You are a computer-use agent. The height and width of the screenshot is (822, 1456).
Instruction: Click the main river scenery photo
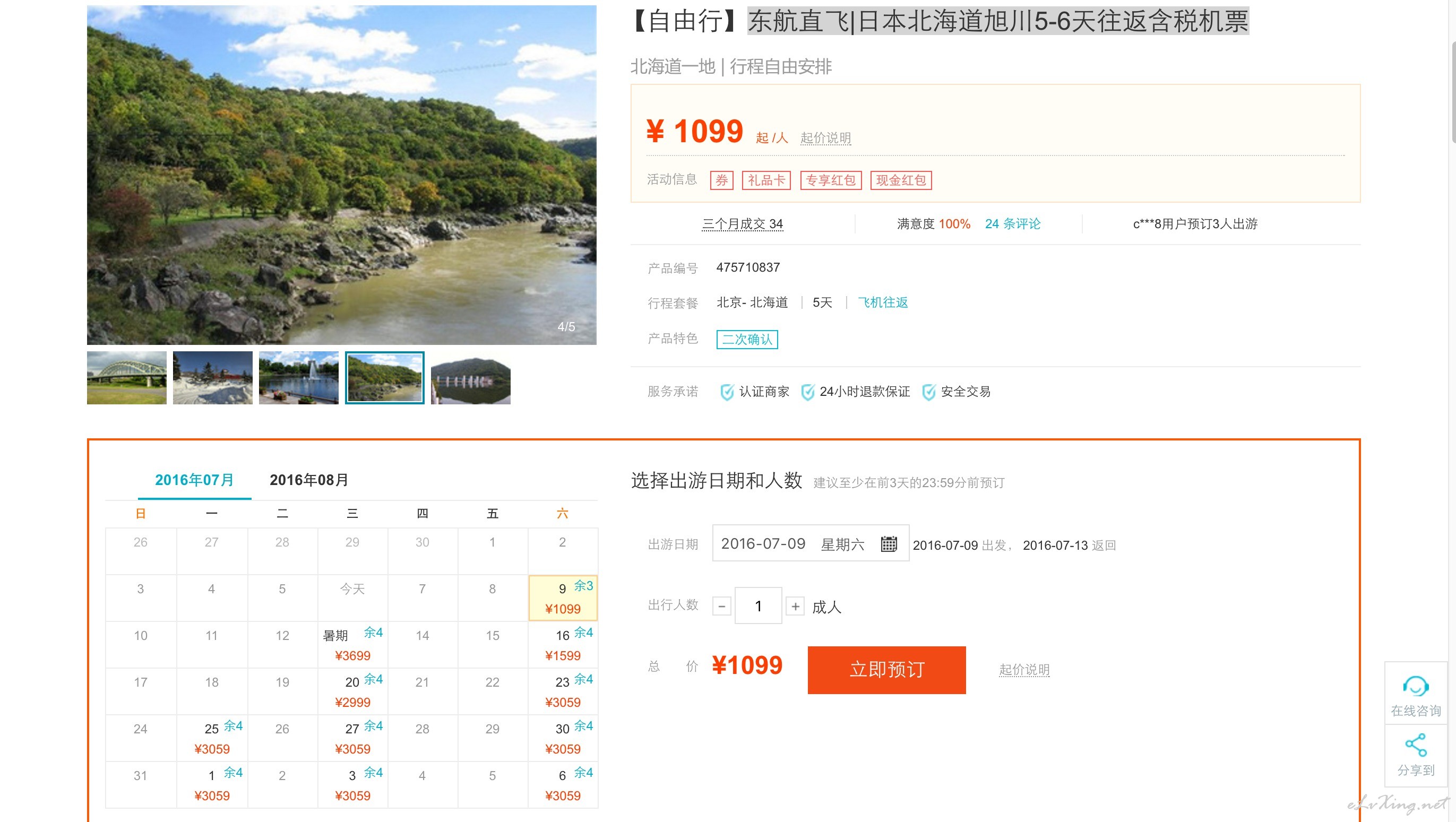coord(341,175)
